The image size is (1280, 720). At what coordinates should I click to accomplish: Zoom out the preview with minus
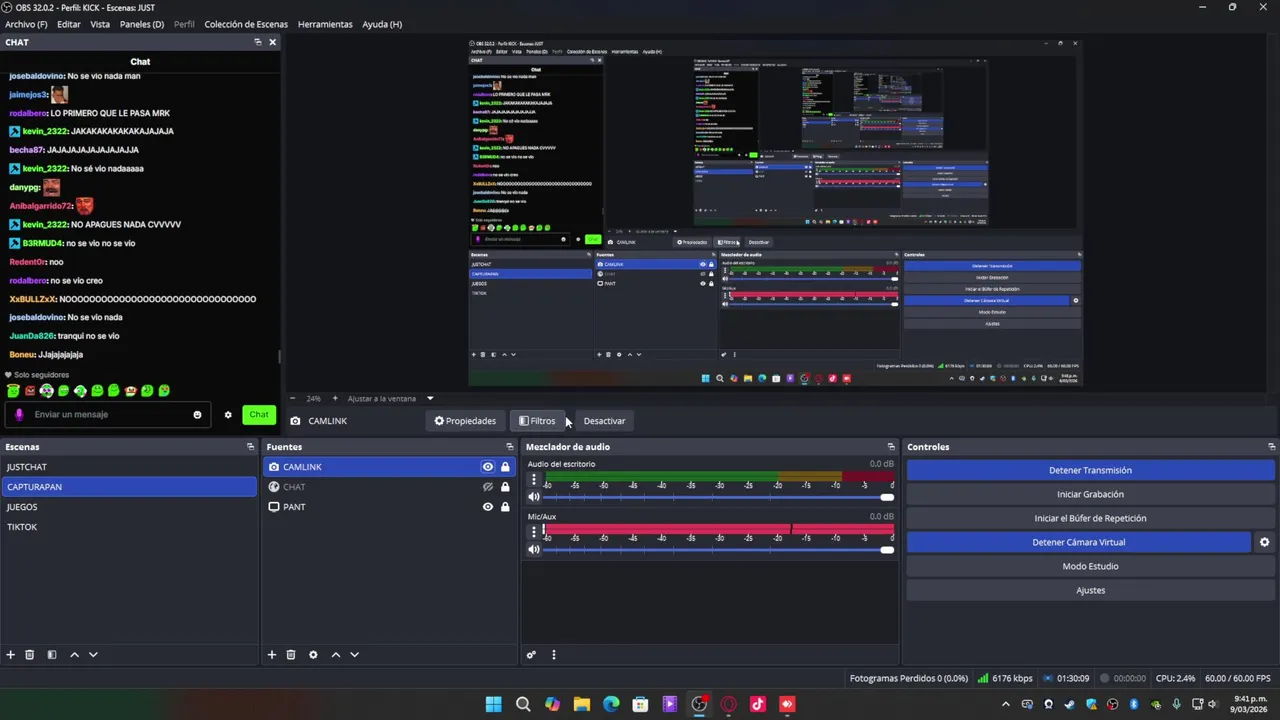pyautogui.click(x=292, y=398)
